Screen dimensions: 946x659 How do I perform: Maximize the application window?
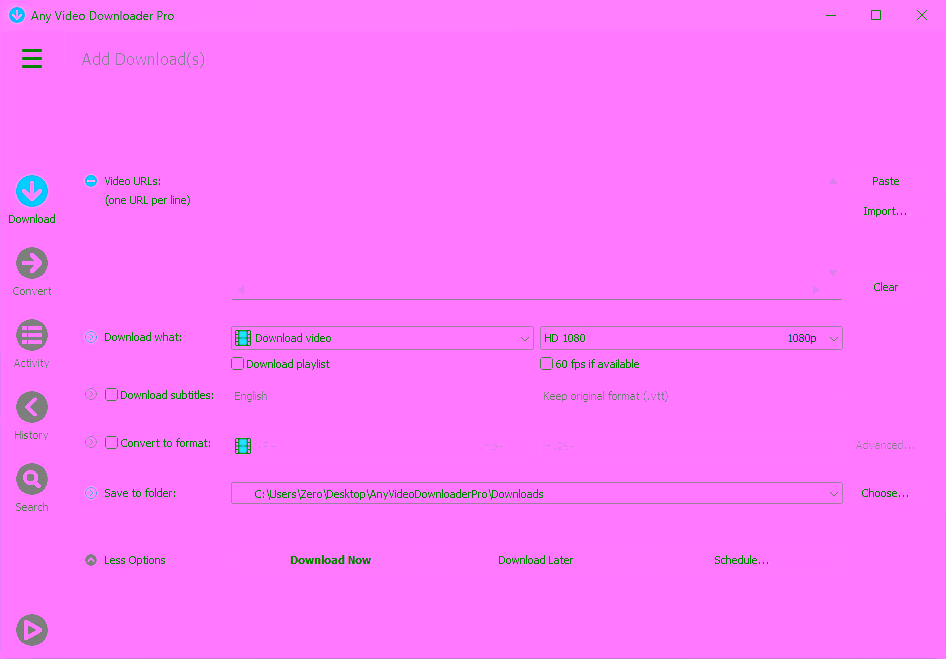pyautogui.click(x=876, y=15)
